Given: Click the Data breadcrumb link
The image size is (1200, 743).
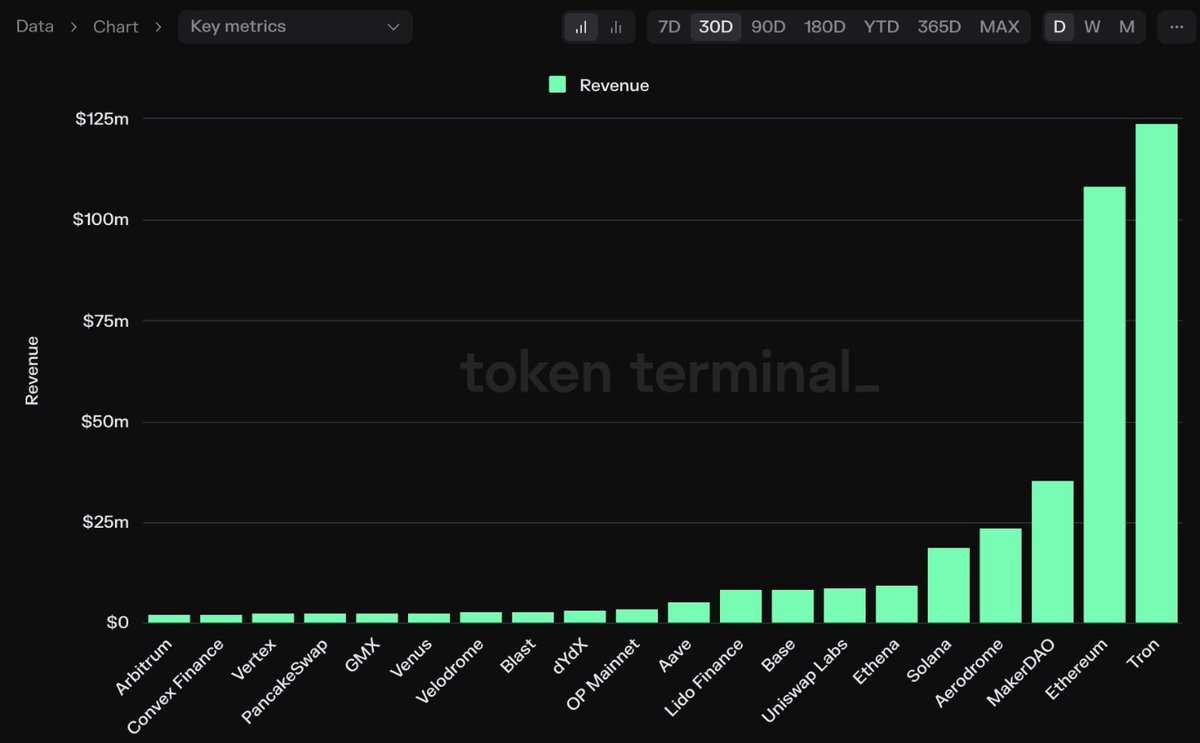Looking at the screenshot, I should 36,27.
